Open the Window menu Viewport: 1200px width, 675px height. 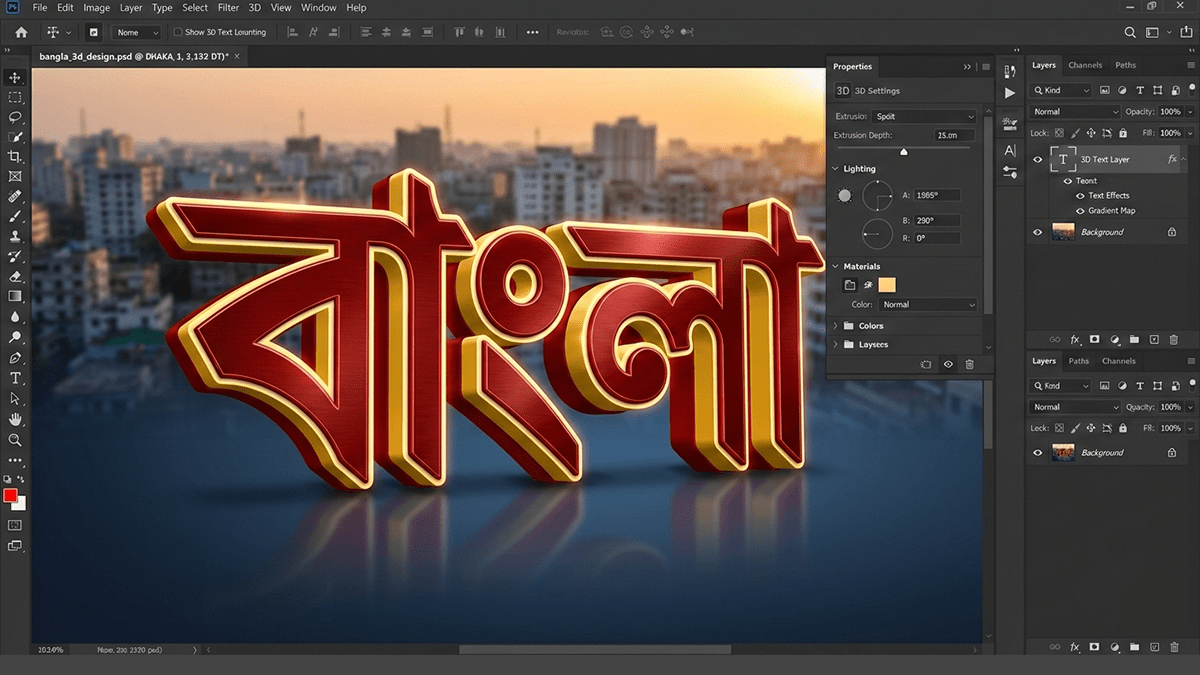pyautogui.click(x=319, y=8)
